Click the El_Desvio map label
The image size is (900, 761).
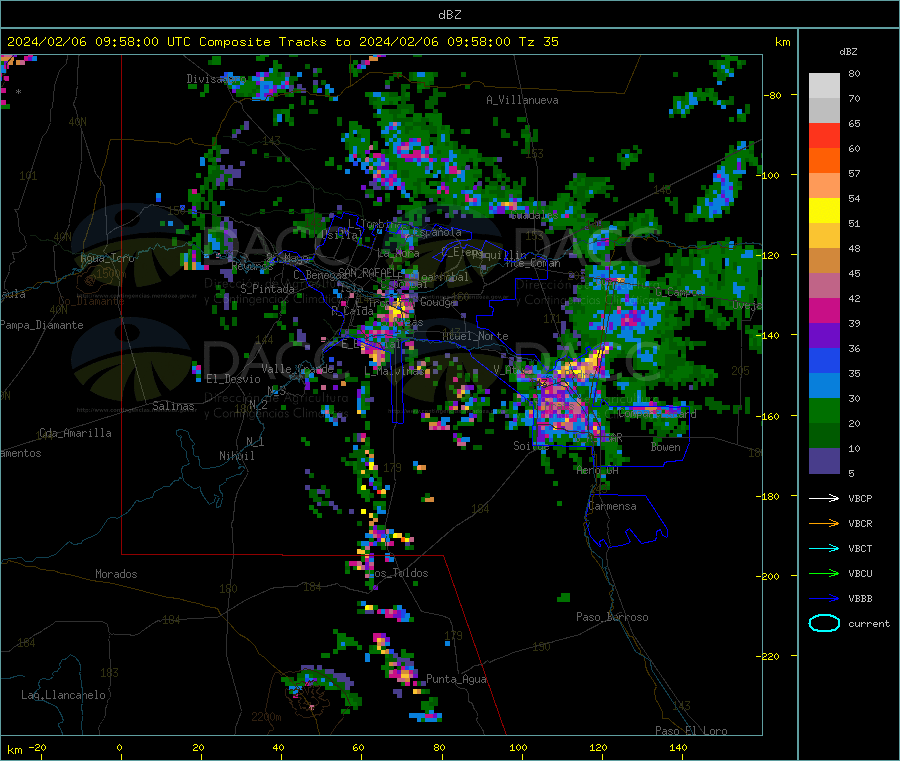[234, 379]
